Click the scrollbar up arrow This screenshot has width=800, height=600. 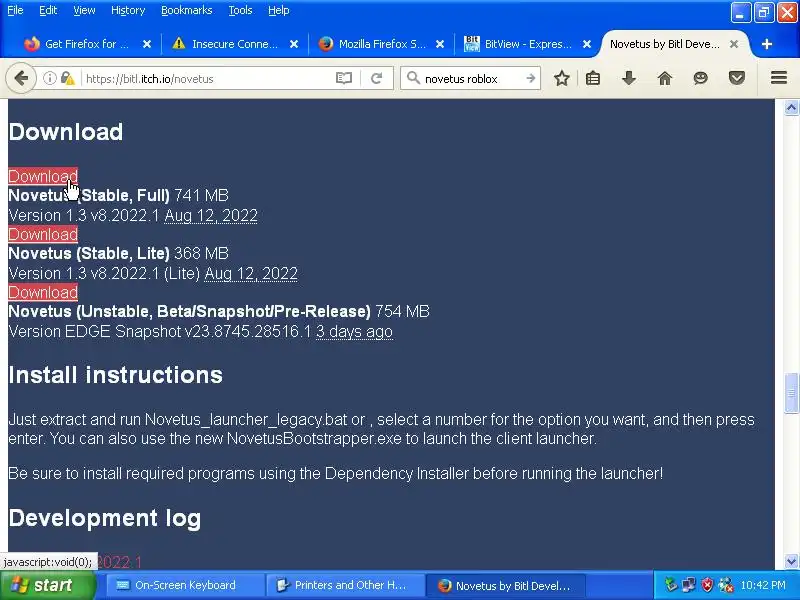pos(791,108)
